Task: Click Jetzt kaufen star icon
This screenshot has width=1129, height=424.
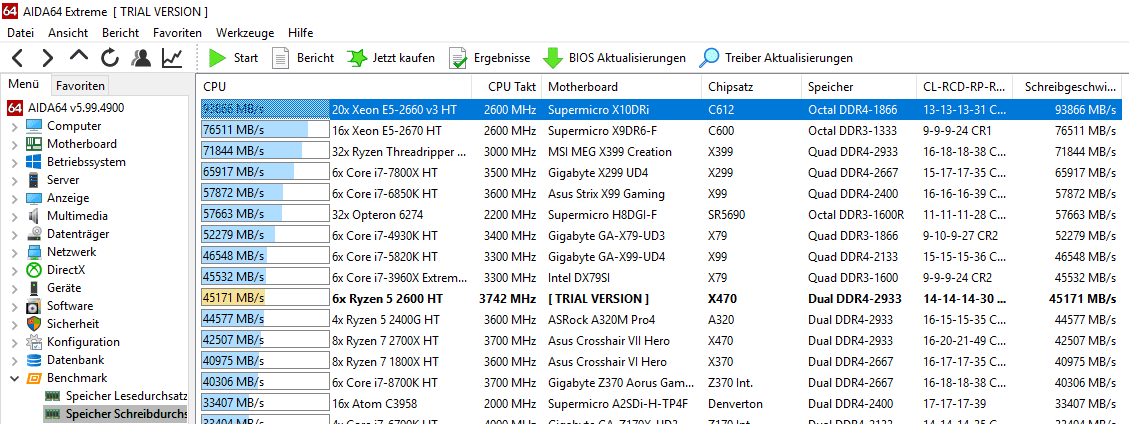Action: (357, 58)
